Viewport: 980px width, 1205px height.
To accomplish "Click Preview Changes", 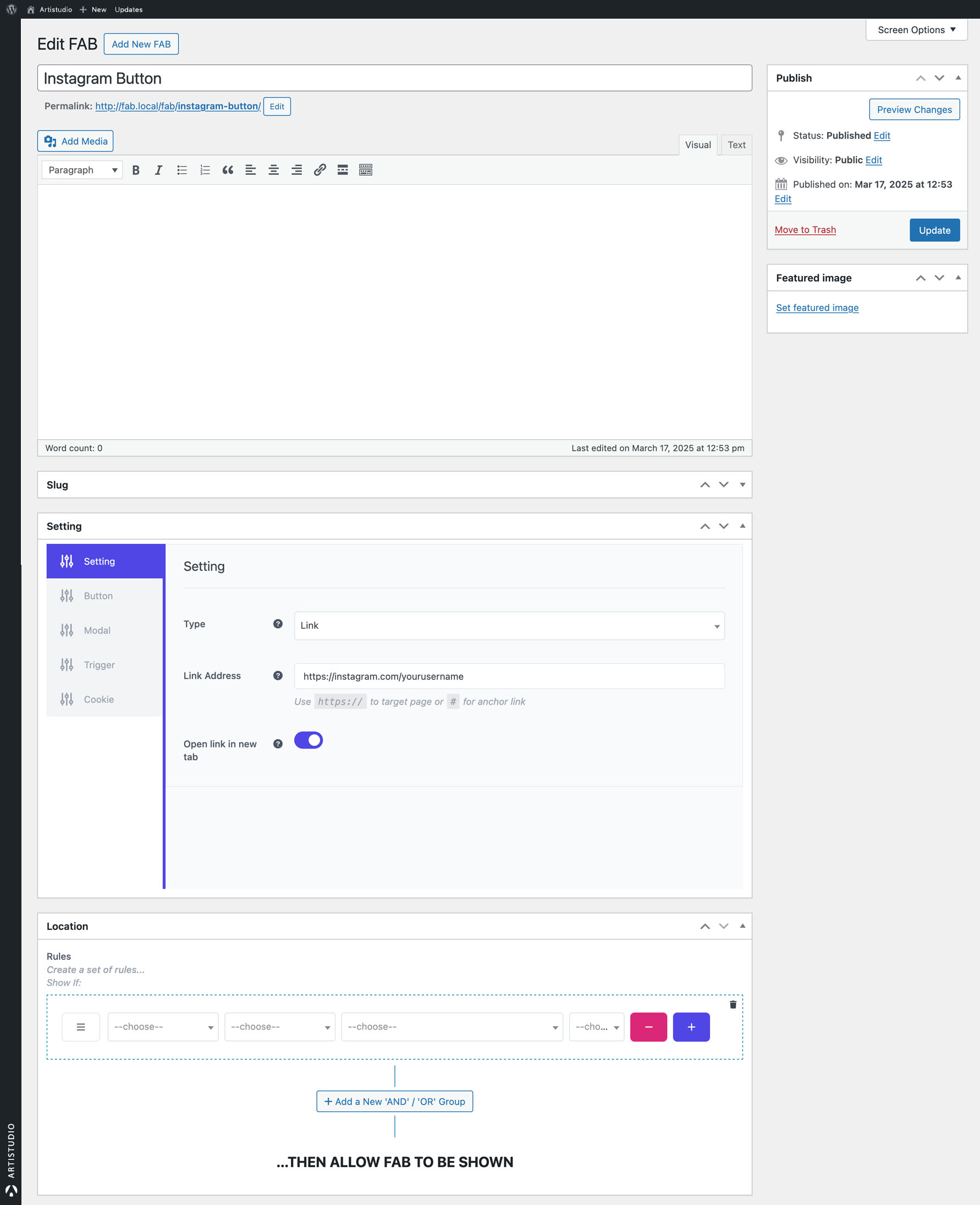I will point(914,109).
